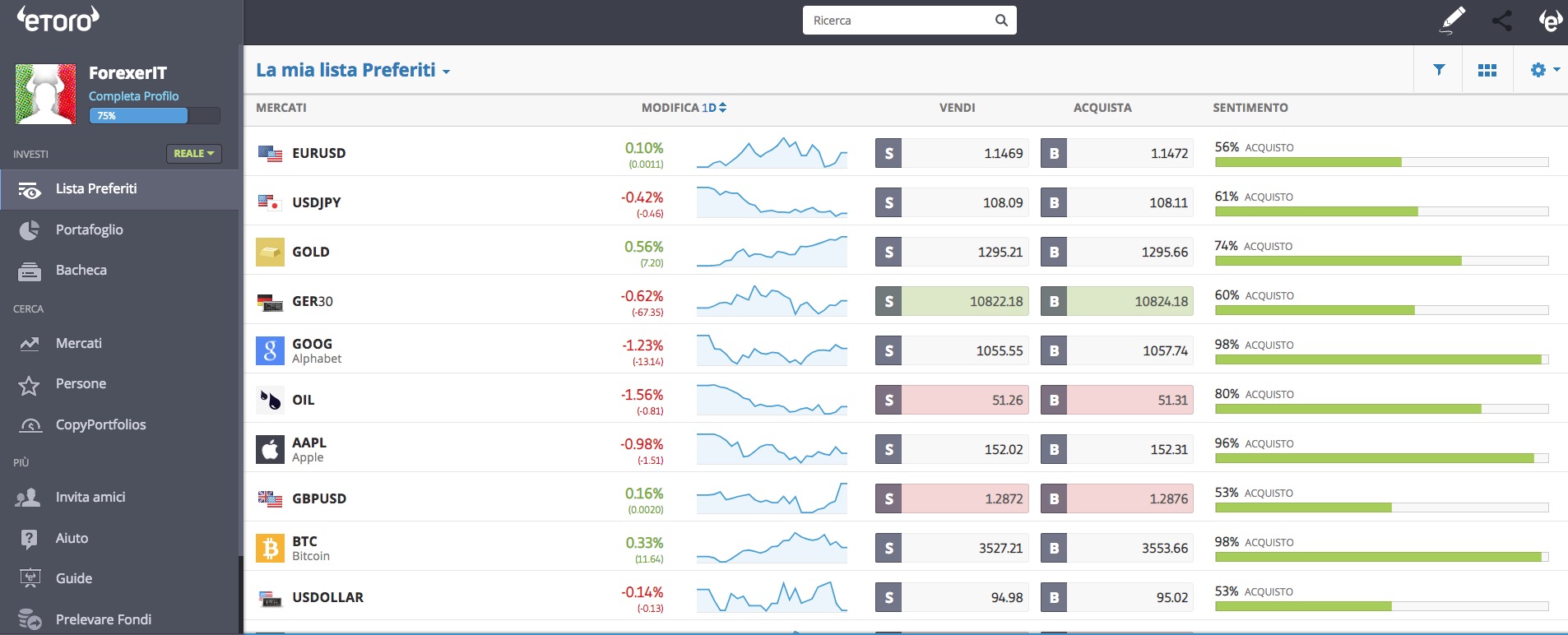Click the Aiuto question mark icon
1568x635 pixels.
[29, 539]
